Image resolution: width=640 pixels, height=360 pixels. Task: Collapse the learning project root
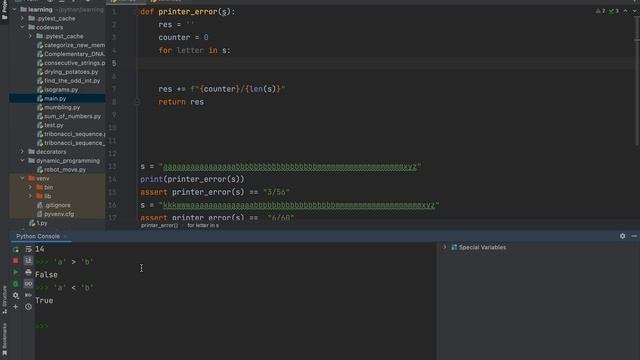pos(15,9)
